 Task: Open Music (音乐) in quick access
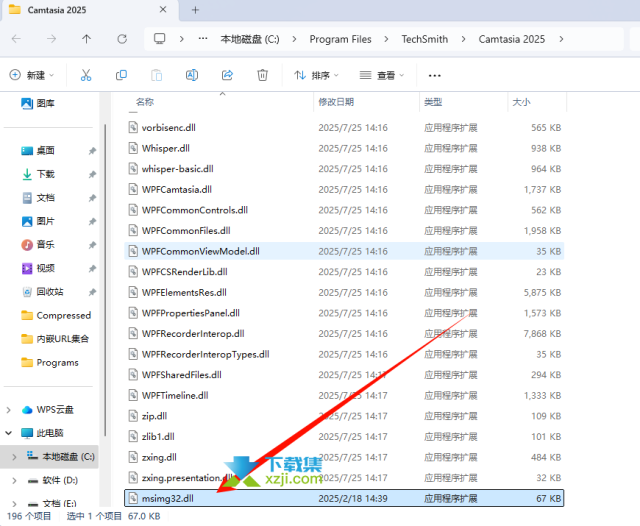38,245
